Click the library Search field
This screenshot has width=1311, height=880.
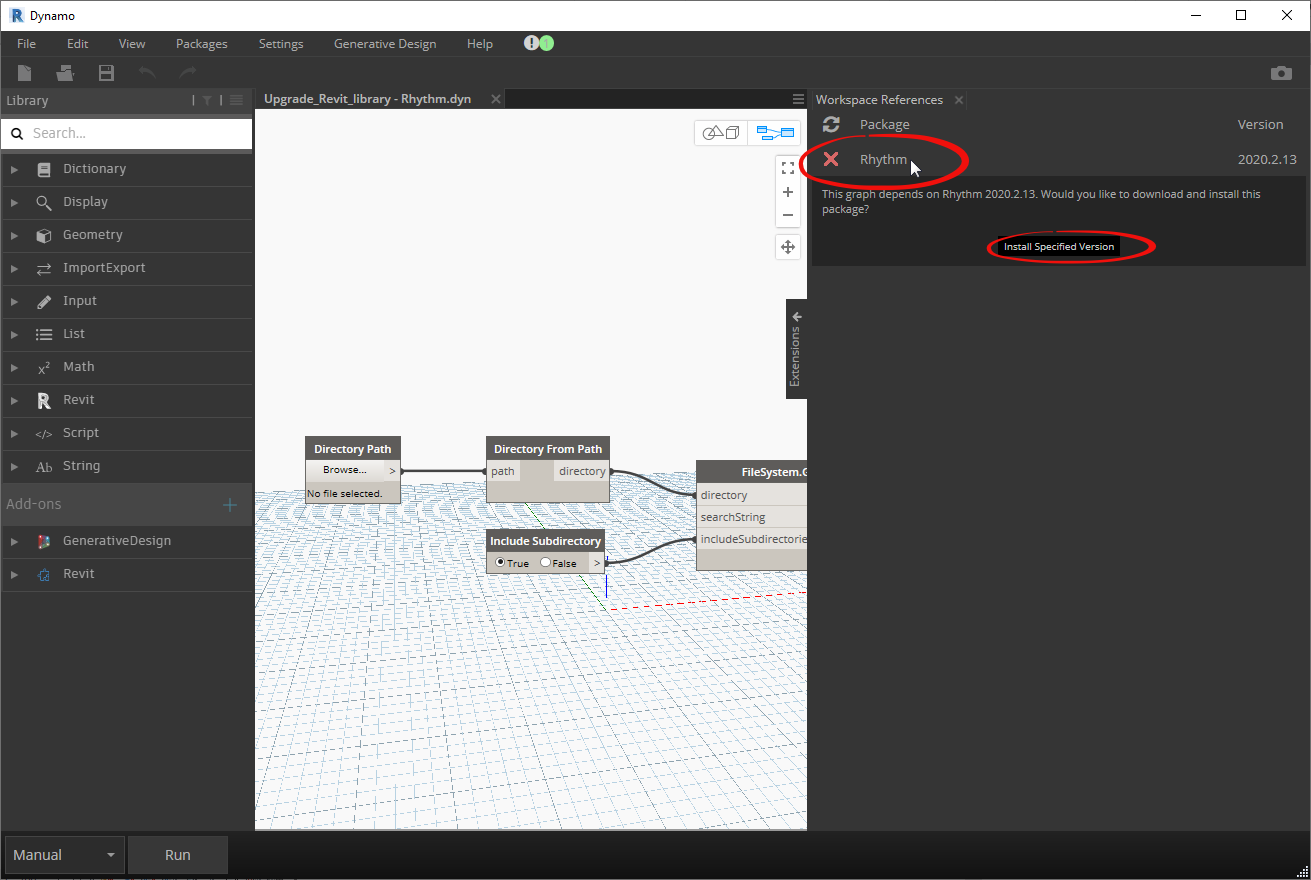click(127, 133)
